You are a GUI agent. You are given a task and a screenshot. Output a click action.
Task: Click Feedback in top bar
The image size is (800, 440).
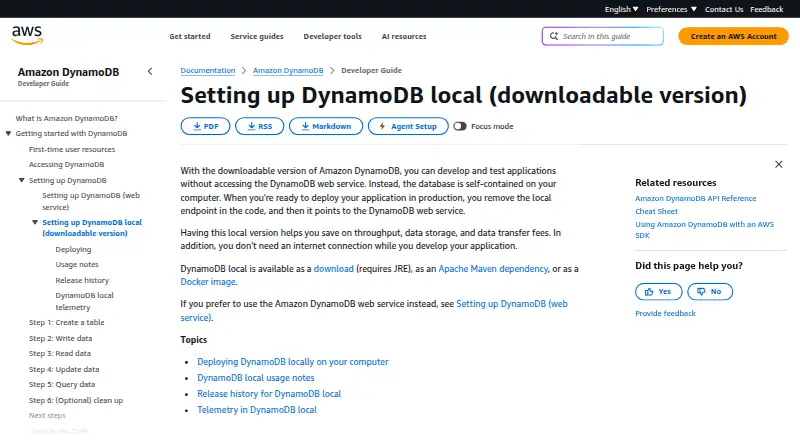(x=766, y=9)
